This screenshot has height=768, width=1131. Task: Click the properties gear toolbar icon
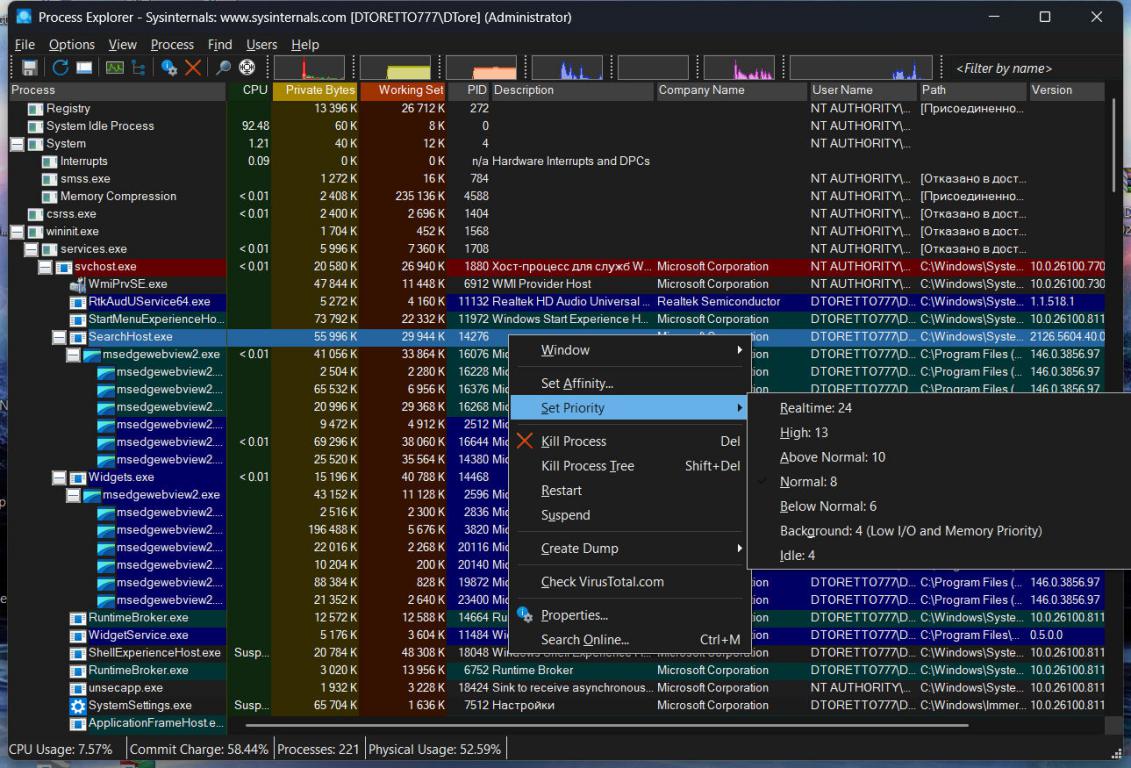pyautogui.click(x=169, y=68)
